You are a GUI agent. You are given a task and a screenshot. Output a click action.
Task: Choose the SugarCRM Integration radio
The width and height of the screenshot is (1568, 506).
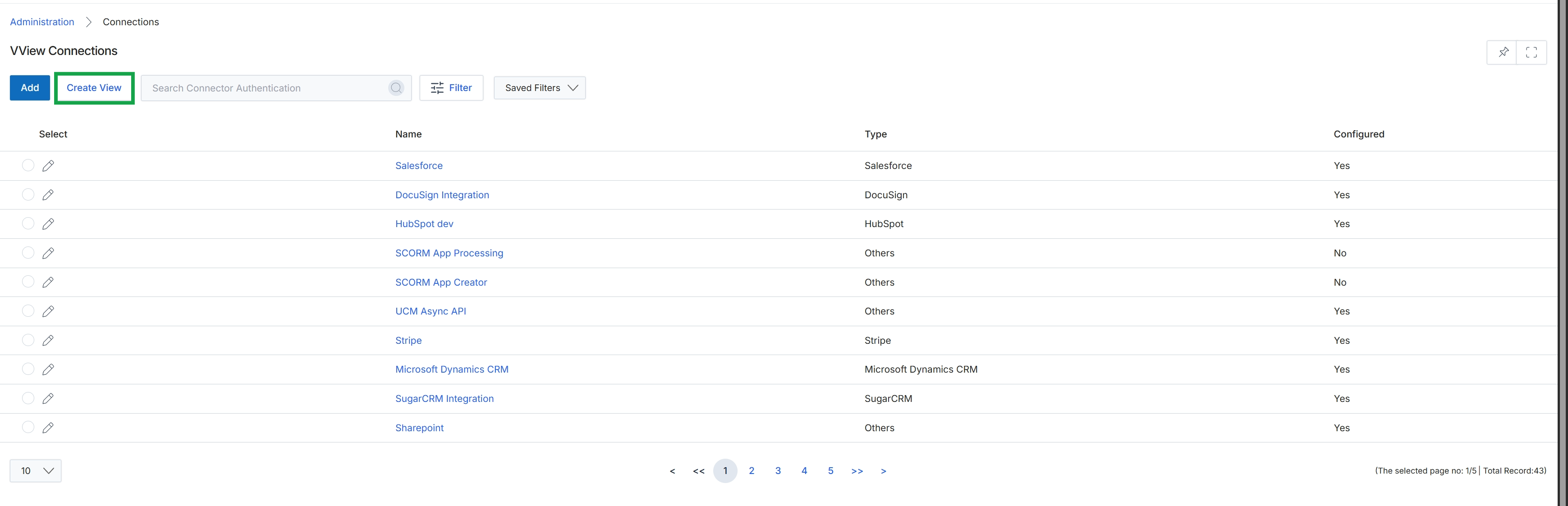coord(28,398)
